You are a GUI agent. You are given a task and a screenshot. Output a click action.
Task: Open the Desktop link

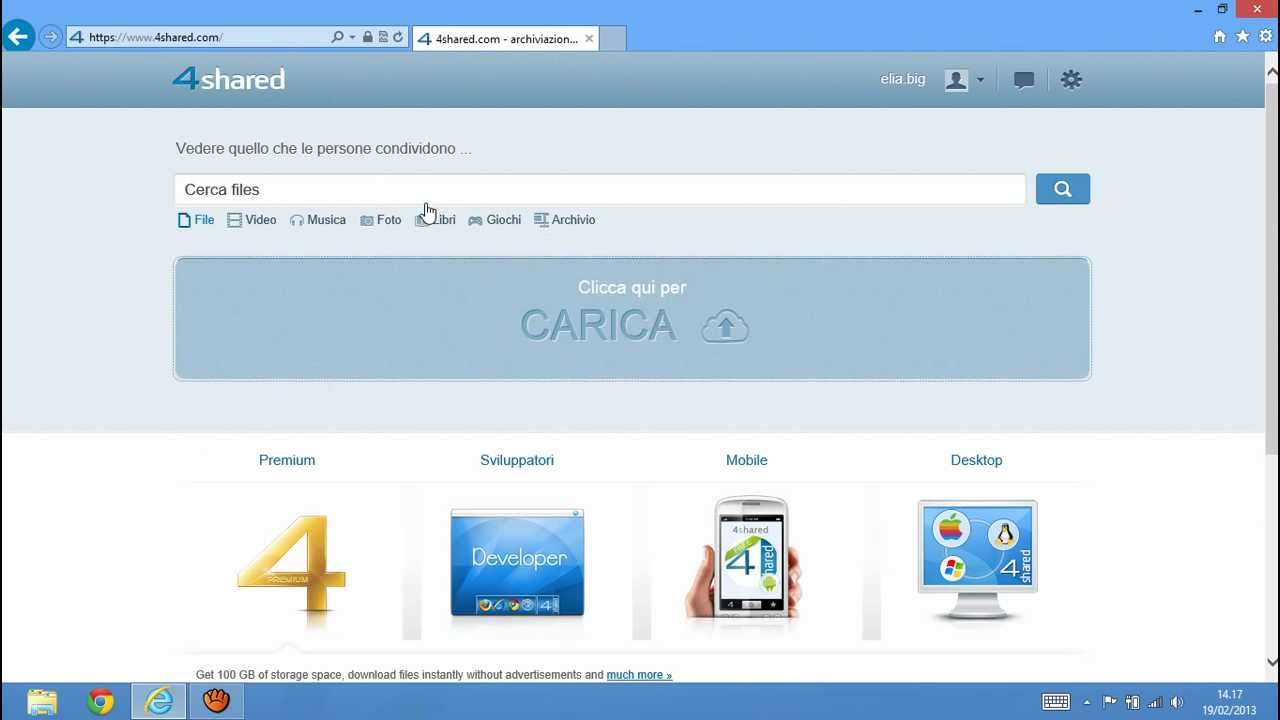(x=977, y=460)
